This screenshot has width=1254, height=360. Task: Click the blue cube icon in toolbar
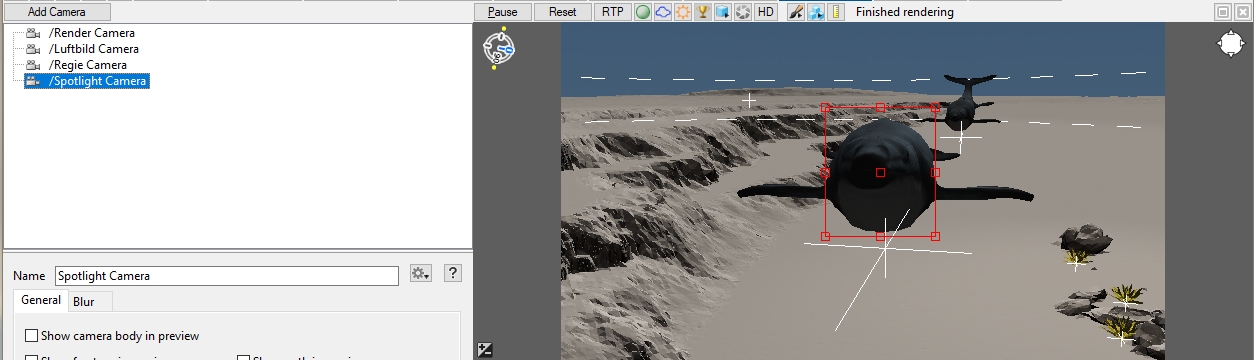tap(722, 12)
